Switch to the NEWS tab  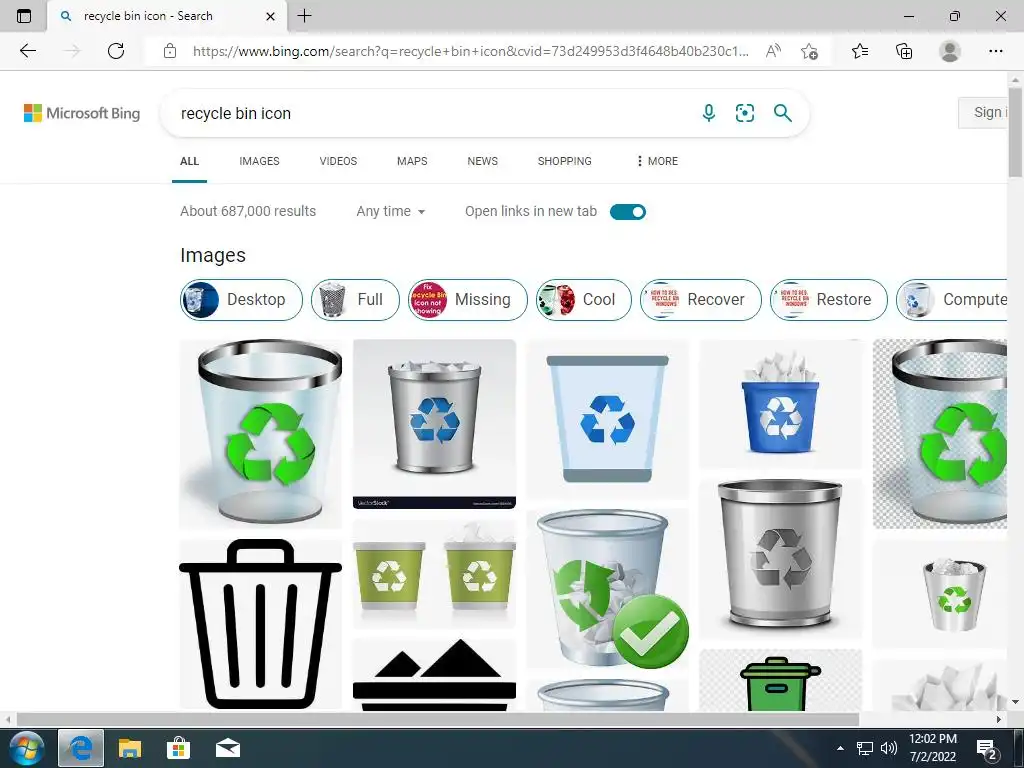click(483, 161)
